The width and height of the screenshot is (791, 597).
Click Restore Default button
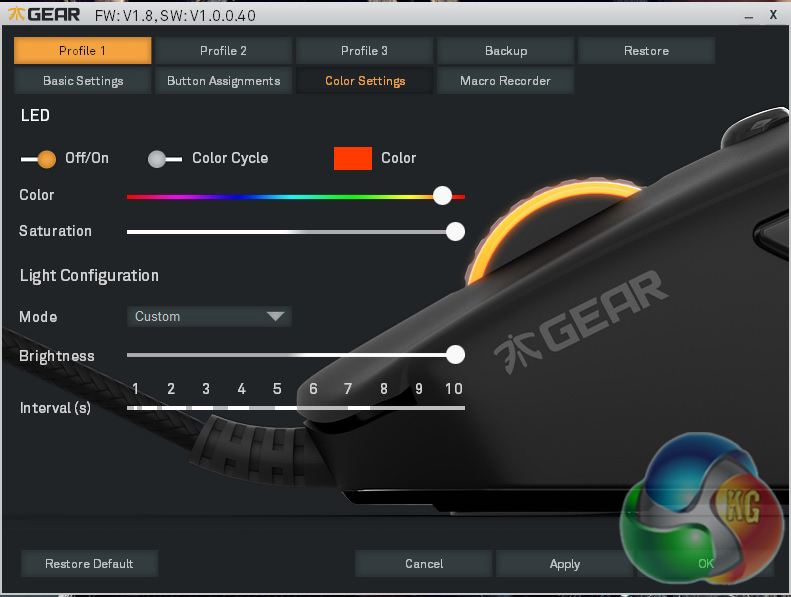pyautogui.click(x=89, y=564)
